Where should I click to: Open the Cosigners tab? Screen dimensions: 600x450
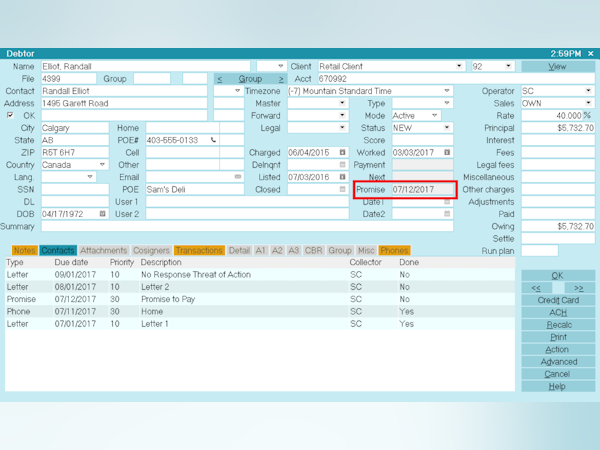[x=151, y=250]
